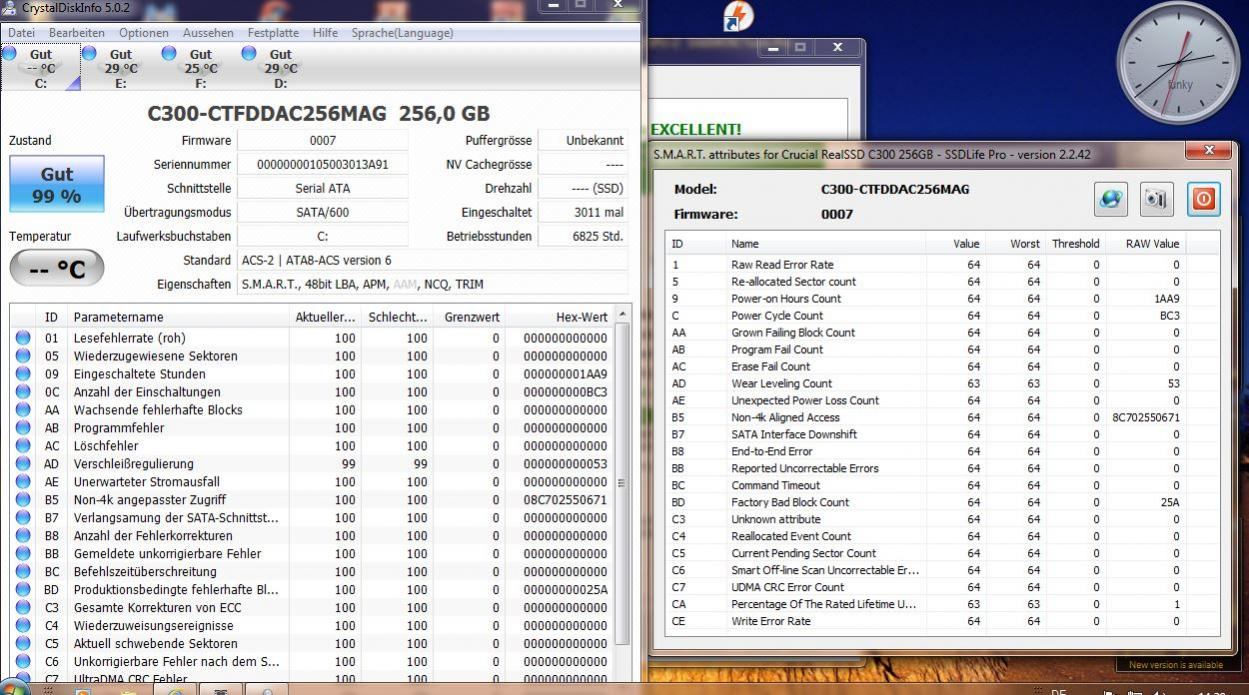Click the status circle for Non-4k angepasster Zugriff
The height and width of the screenshot is (695, 1249).
point(23,500)
